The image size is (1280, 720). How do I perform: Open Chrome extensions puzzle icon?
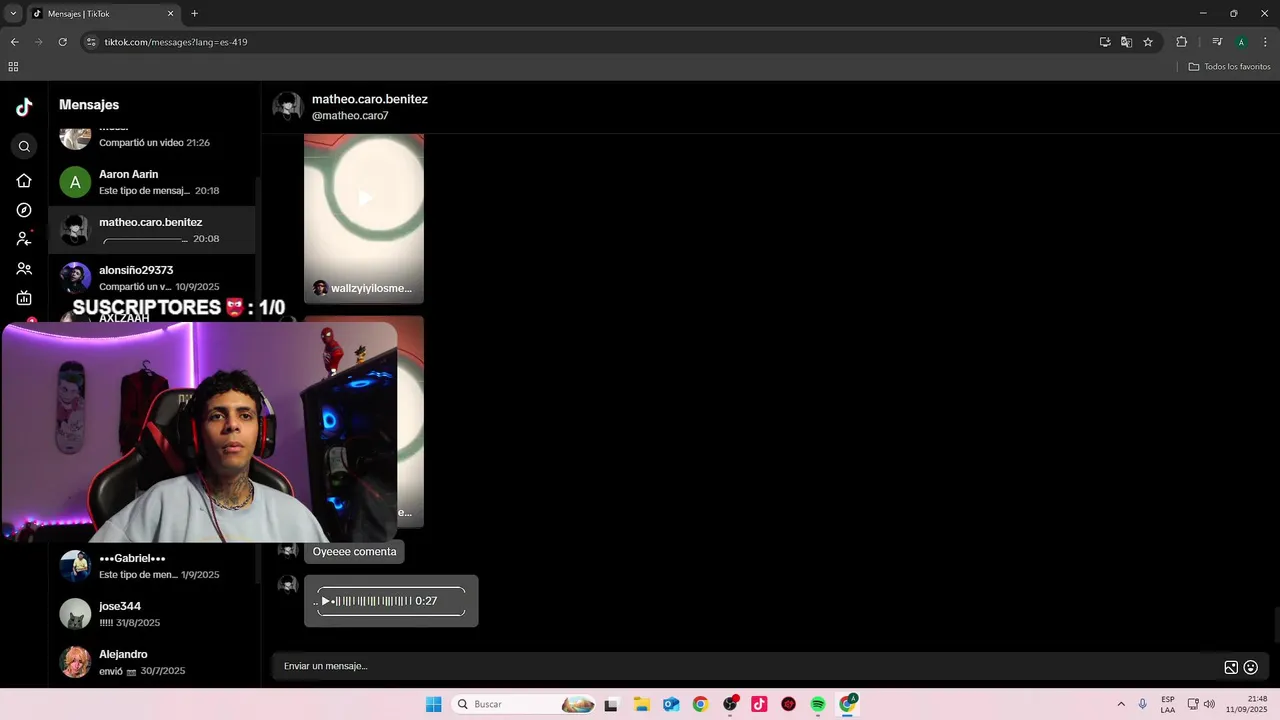(1181, 42)
